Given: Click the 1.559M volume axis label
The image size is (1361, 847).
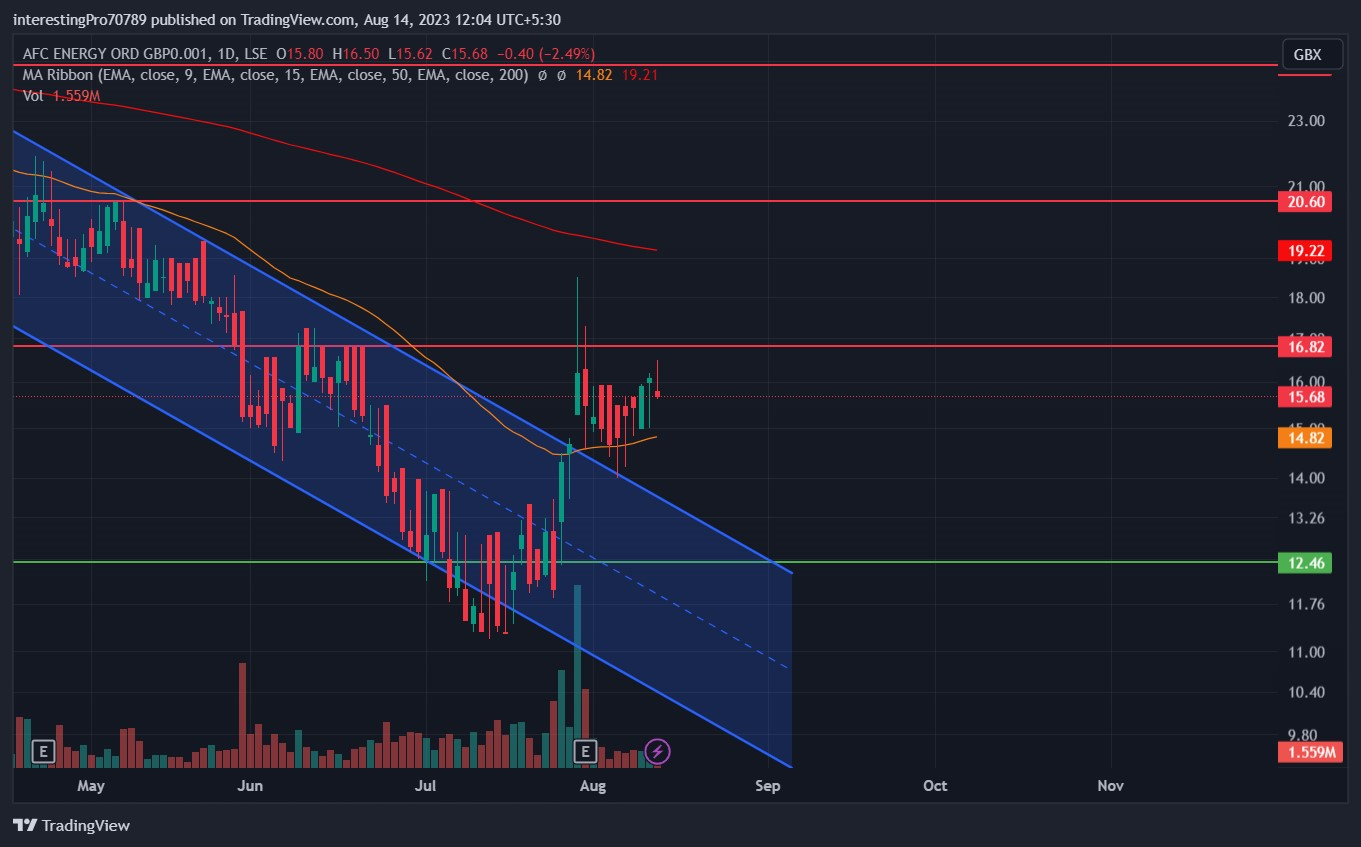Looking at the screenshot, I should (1309, 752).
